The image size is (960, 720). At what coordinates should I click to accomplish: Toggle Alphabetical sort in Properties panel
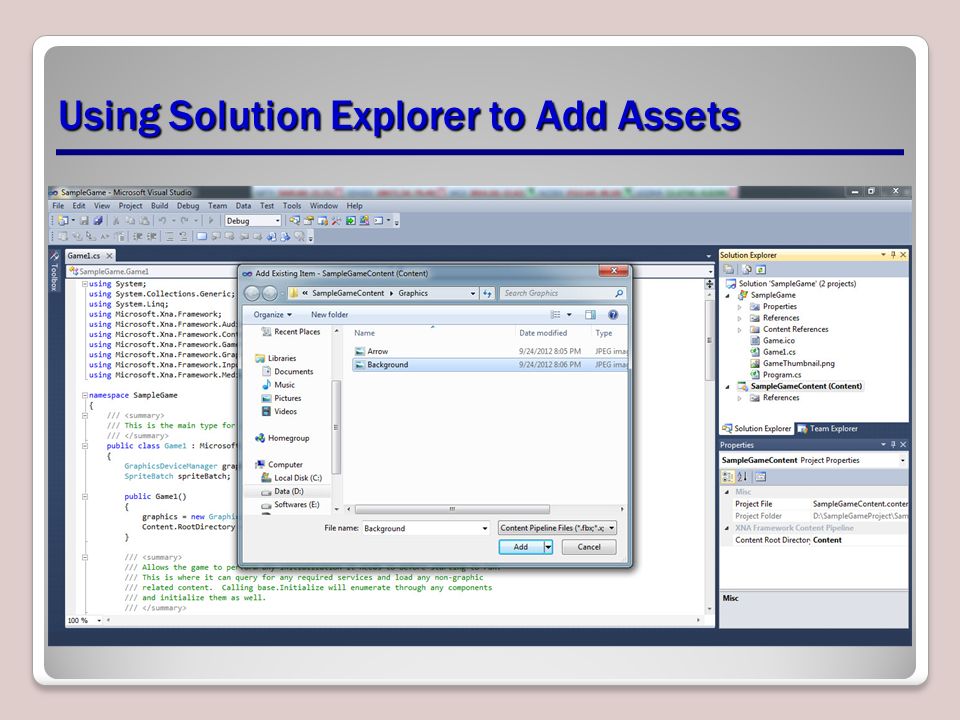click(x=742, y=477)
